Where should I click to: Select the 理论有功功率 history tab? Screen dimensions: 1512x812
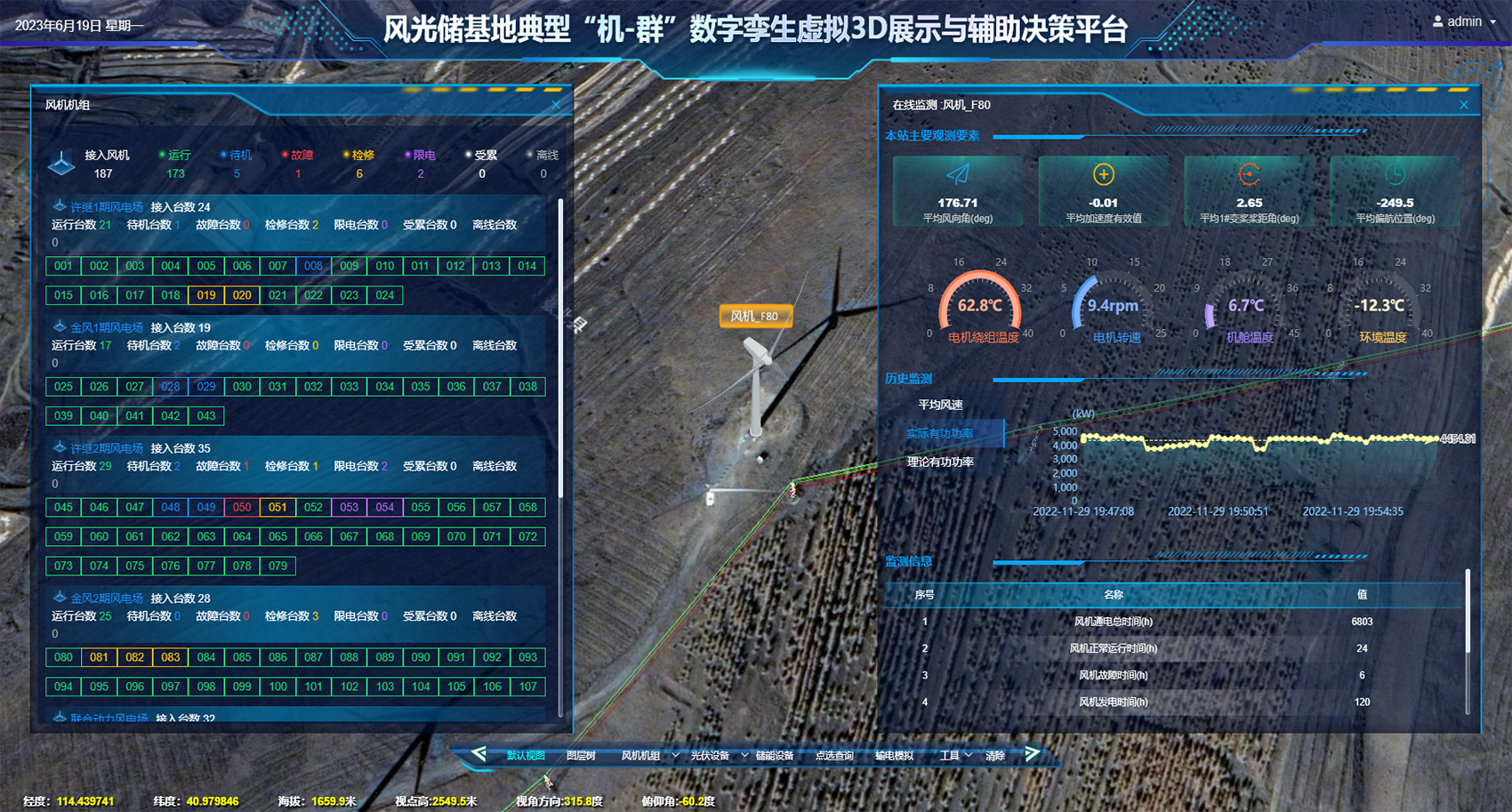[x=940, y=462]
